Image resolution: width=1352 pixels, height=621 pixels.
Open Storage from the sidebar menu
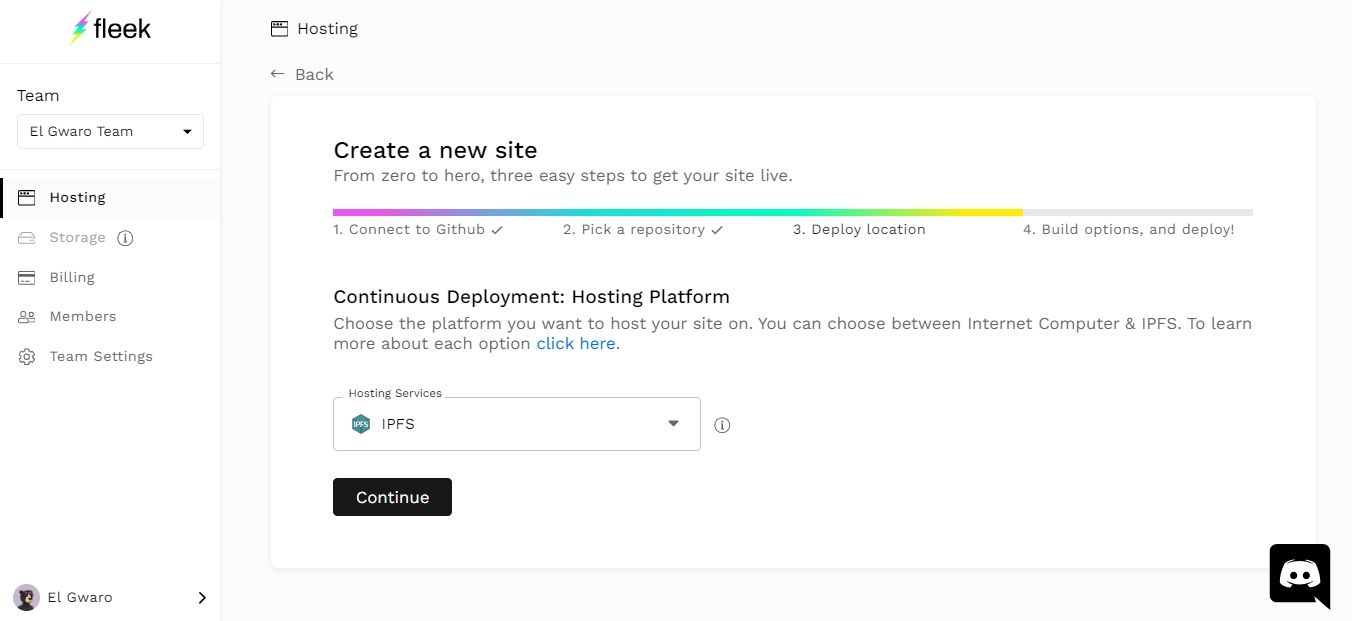coord(77,238)
